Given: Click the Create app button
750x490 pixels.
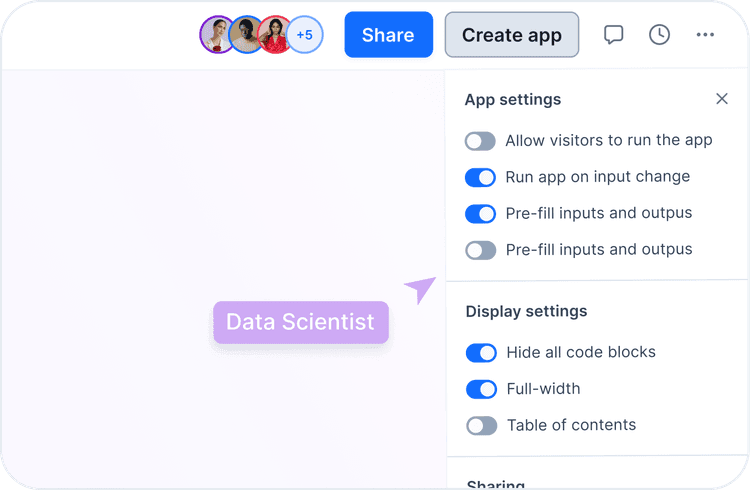Looking at the screenshot, I should pyautogui.click(x=511, y=35).
